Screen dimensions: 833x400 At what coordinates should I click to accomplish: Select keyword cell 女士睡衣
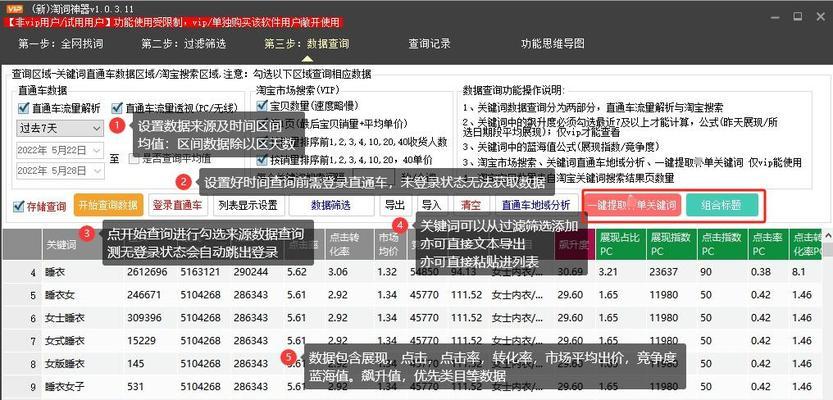tap(65, 318)
